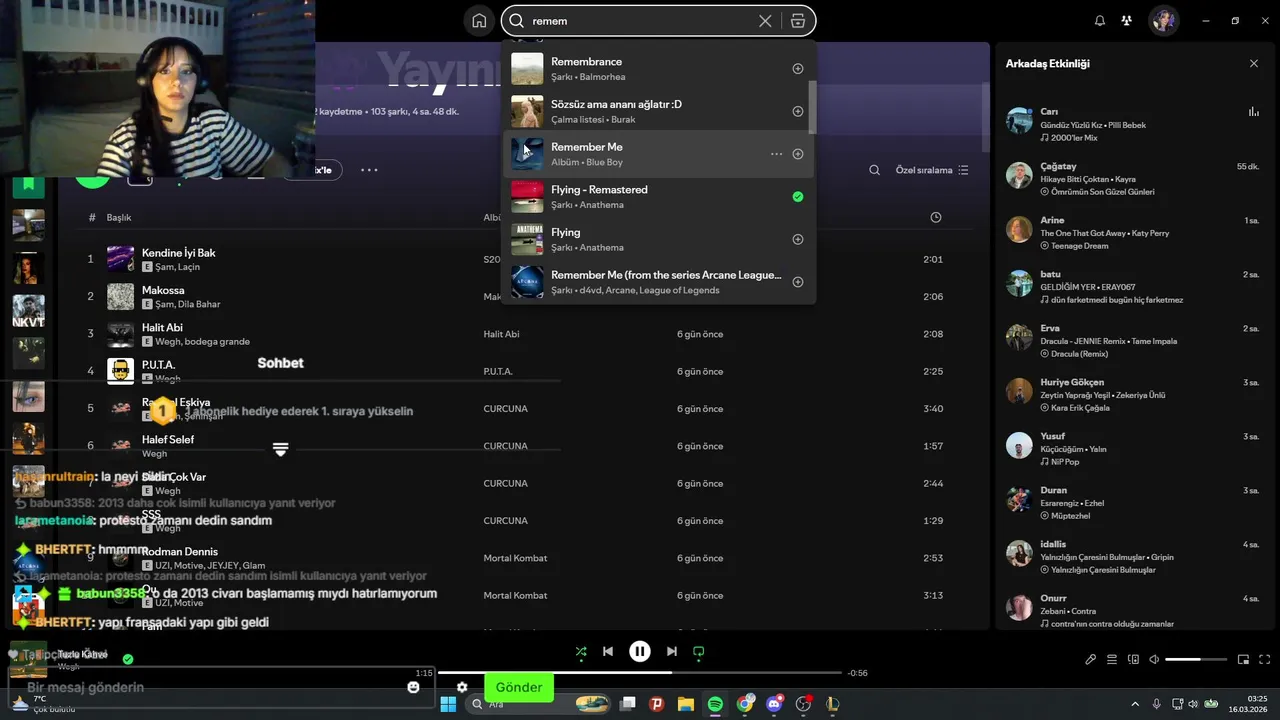Mute Spotify with speaker icon
Viewport: 1280px width, 720px height.
click(1154, 659)
